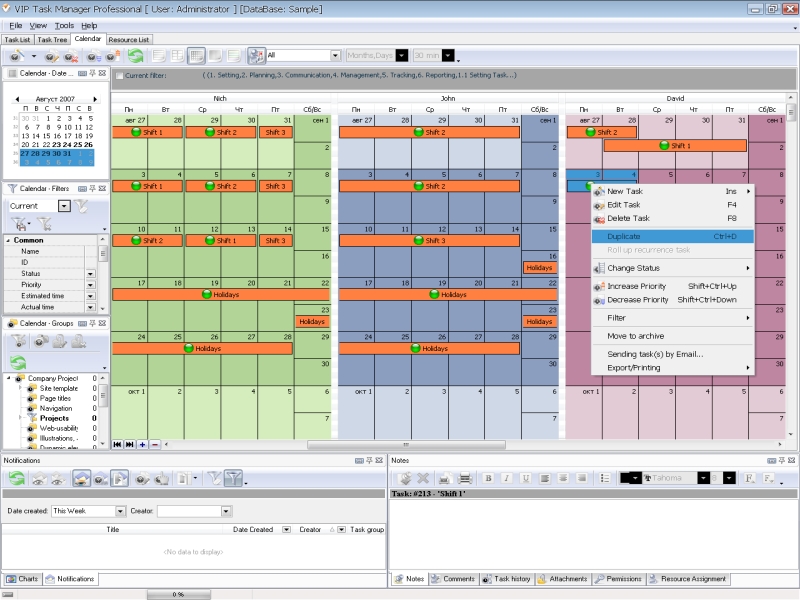Screen dimensions: 800x600
Task: Select the Site template tree item
Action: [59, 389]
